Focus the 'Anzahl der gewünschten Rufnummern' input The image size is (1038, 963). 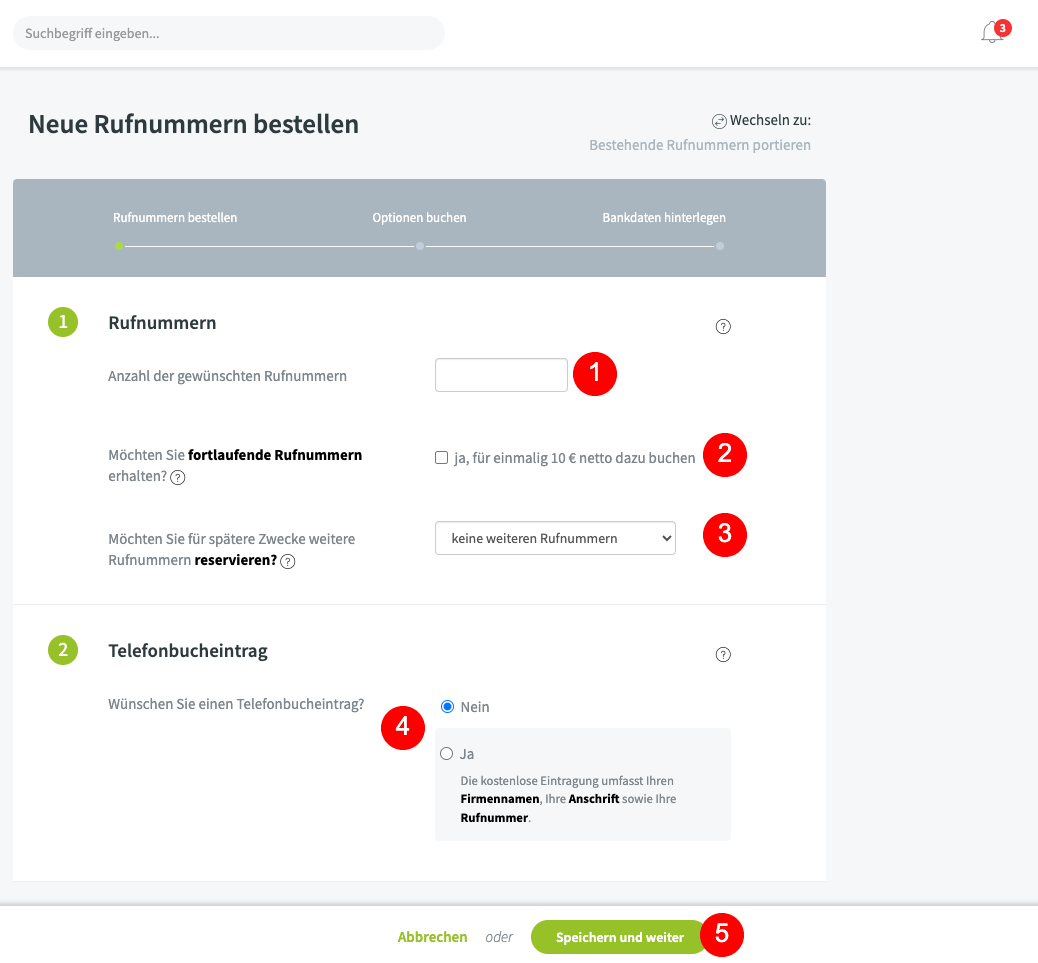[501, 375]
